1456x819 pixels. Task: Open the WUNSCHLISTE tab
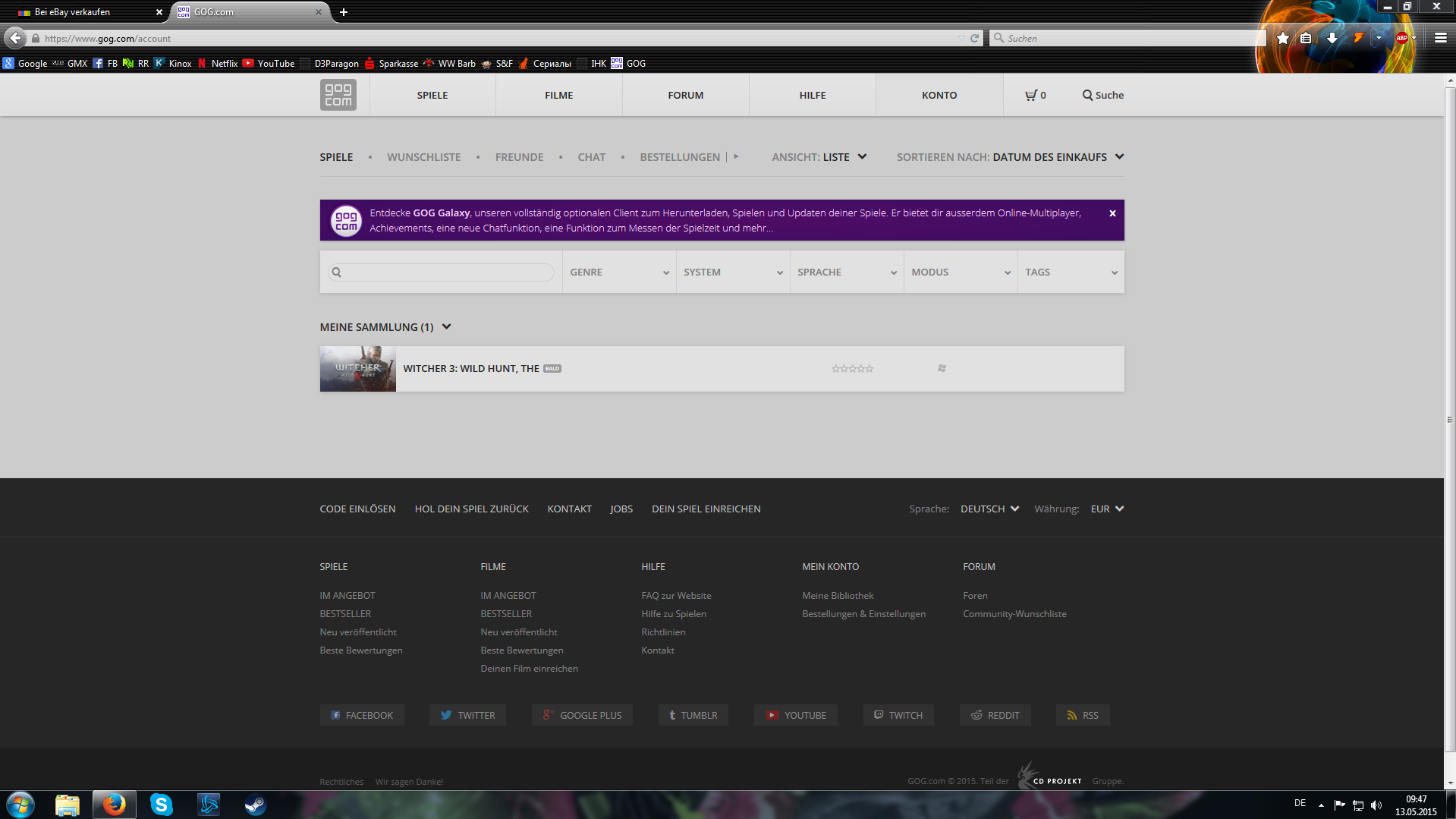tap(423, 157)
